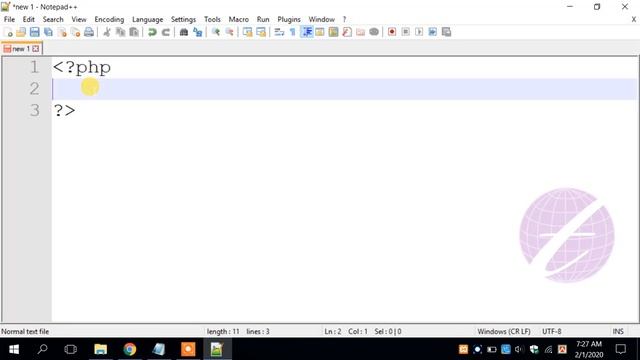Toggle synchronize vertical scrolling icon
The height and width of the screenshot is (360, 640).
[247, 32]
